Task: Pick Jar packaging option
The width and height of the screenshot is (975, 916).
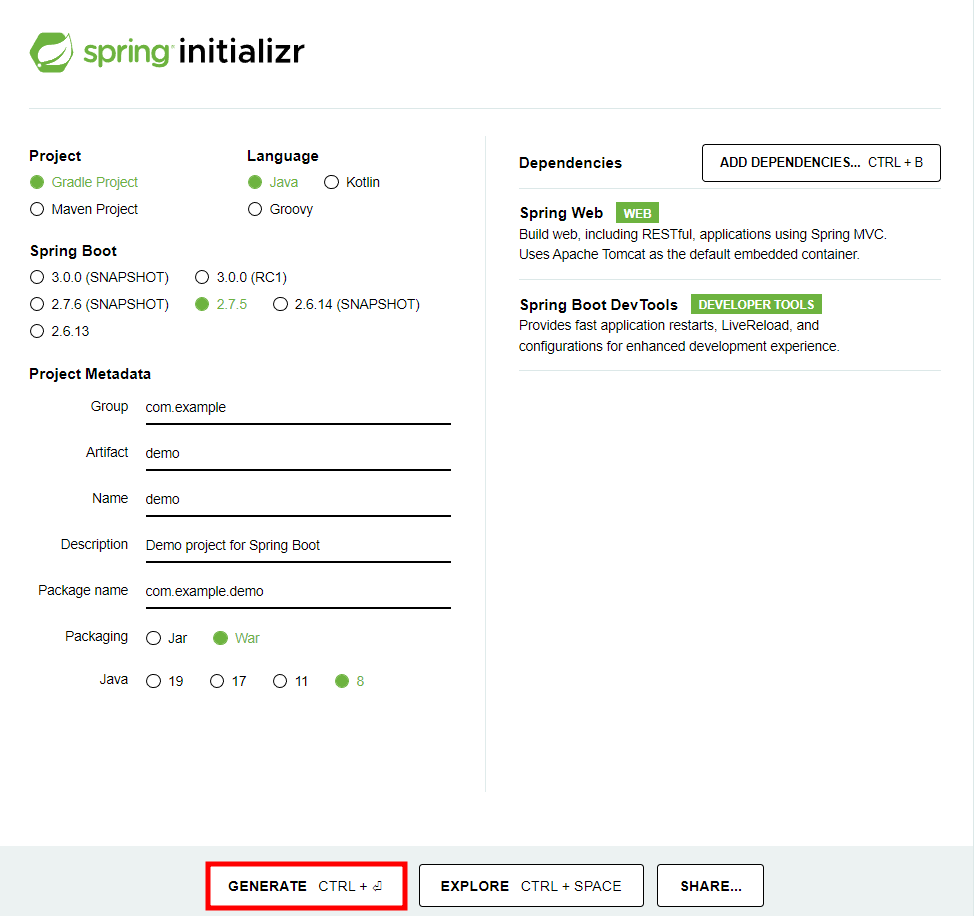Action: (154, 638)
